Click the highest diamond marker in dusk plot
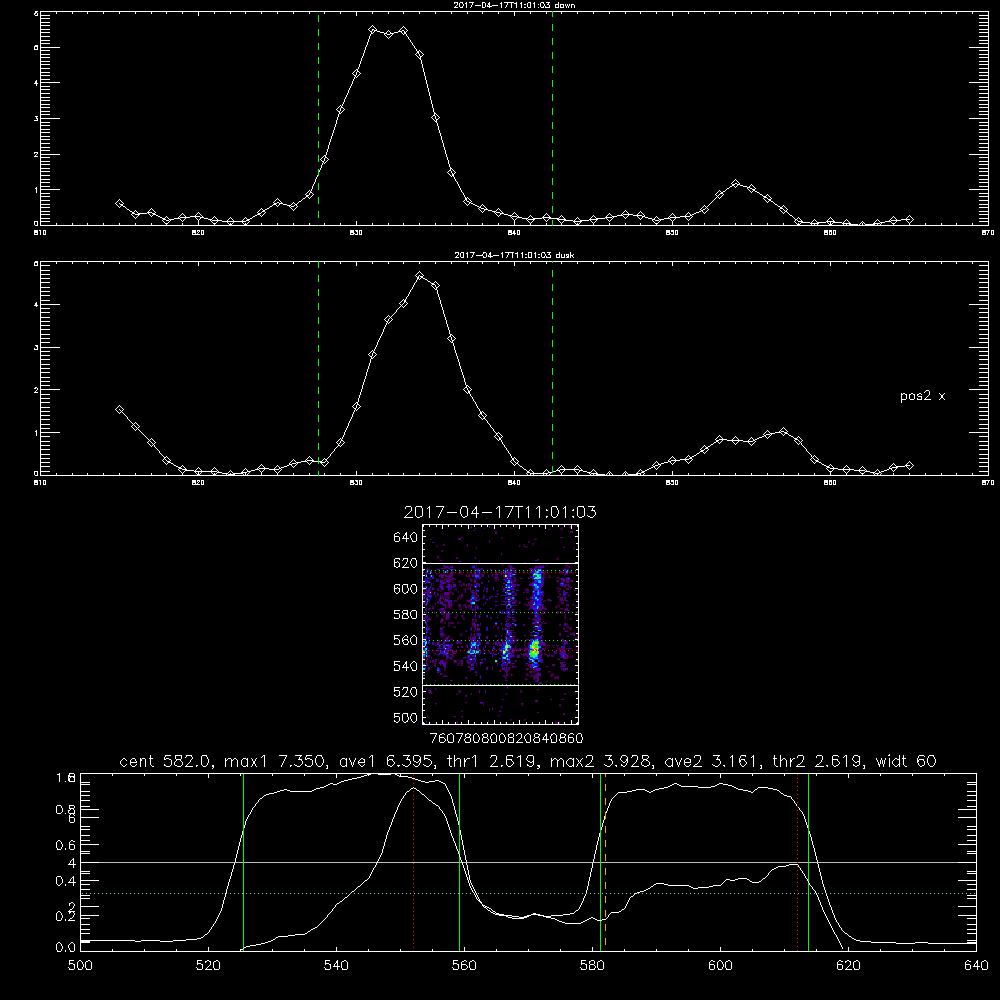 (x=420, y=276)
